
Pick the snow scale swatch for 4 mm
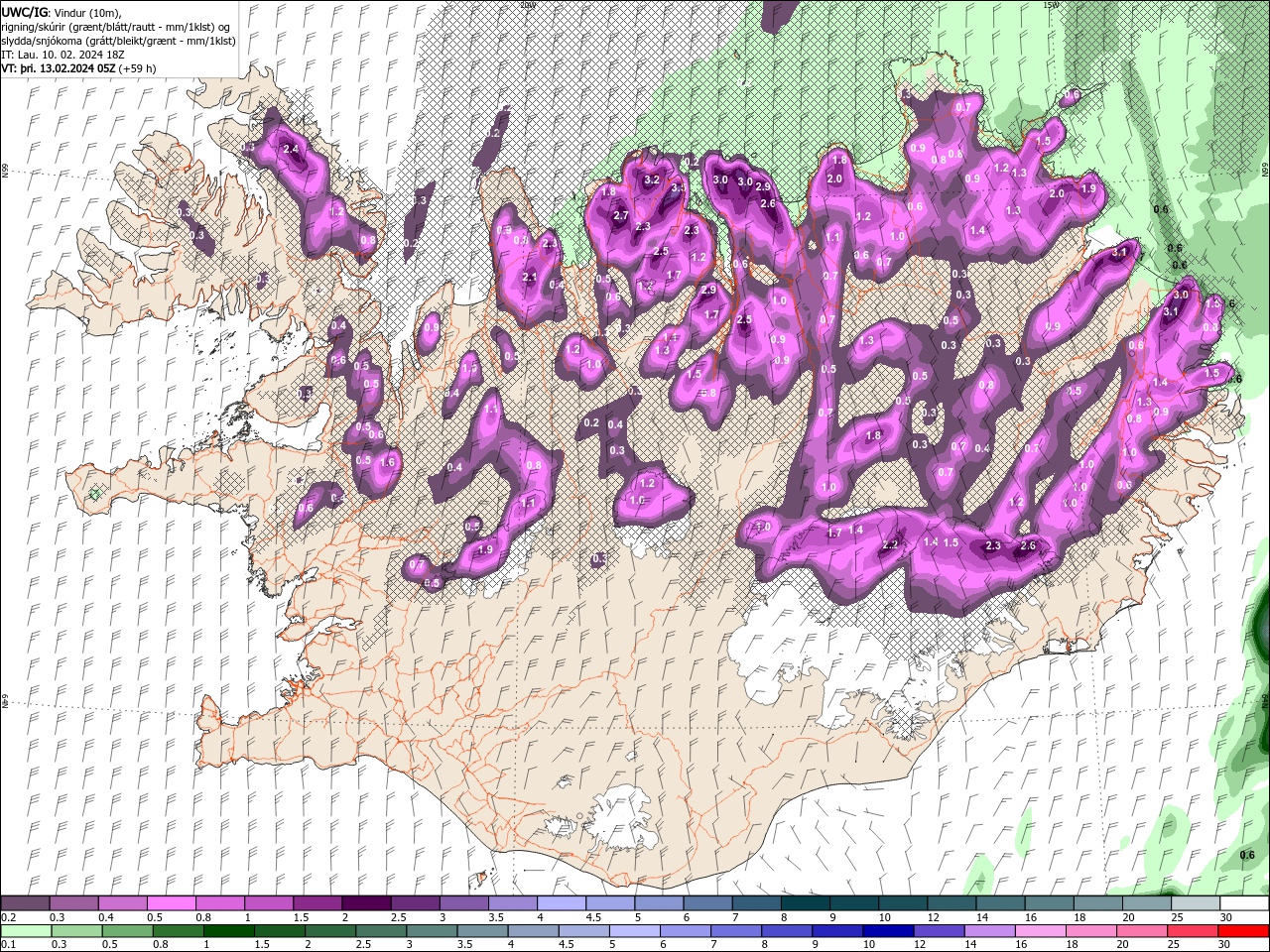[561, 903]
